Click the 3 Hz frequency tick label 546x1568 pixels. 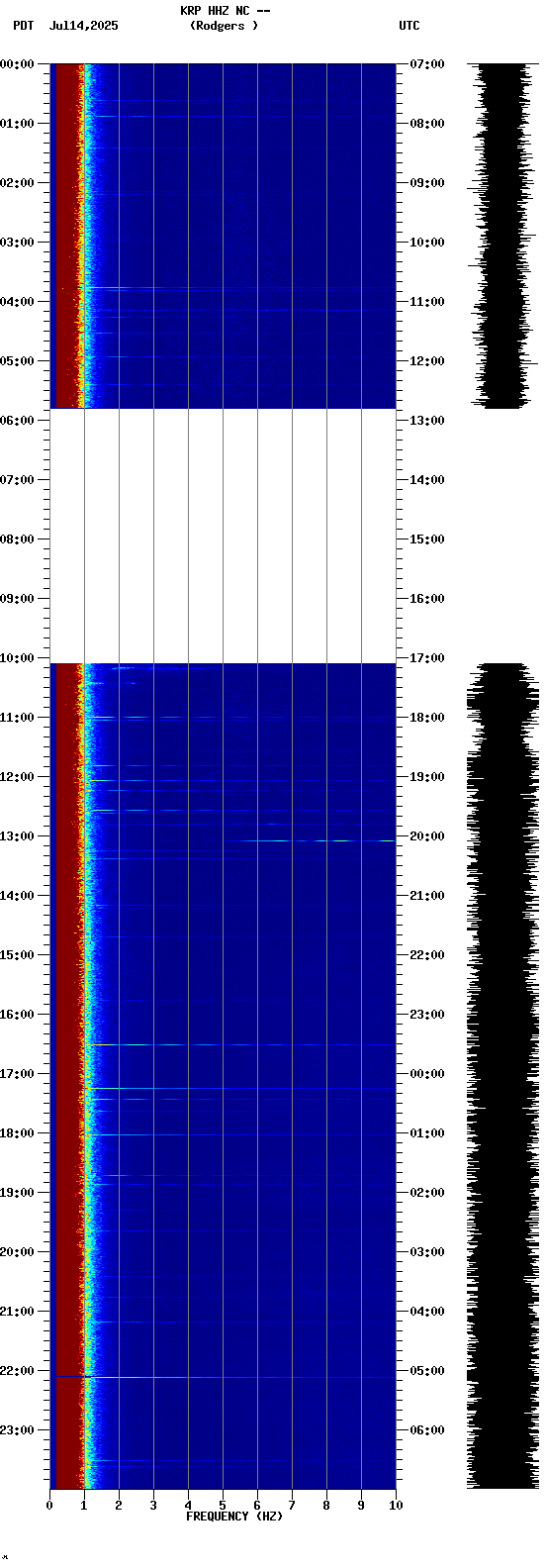[153, 1506]
